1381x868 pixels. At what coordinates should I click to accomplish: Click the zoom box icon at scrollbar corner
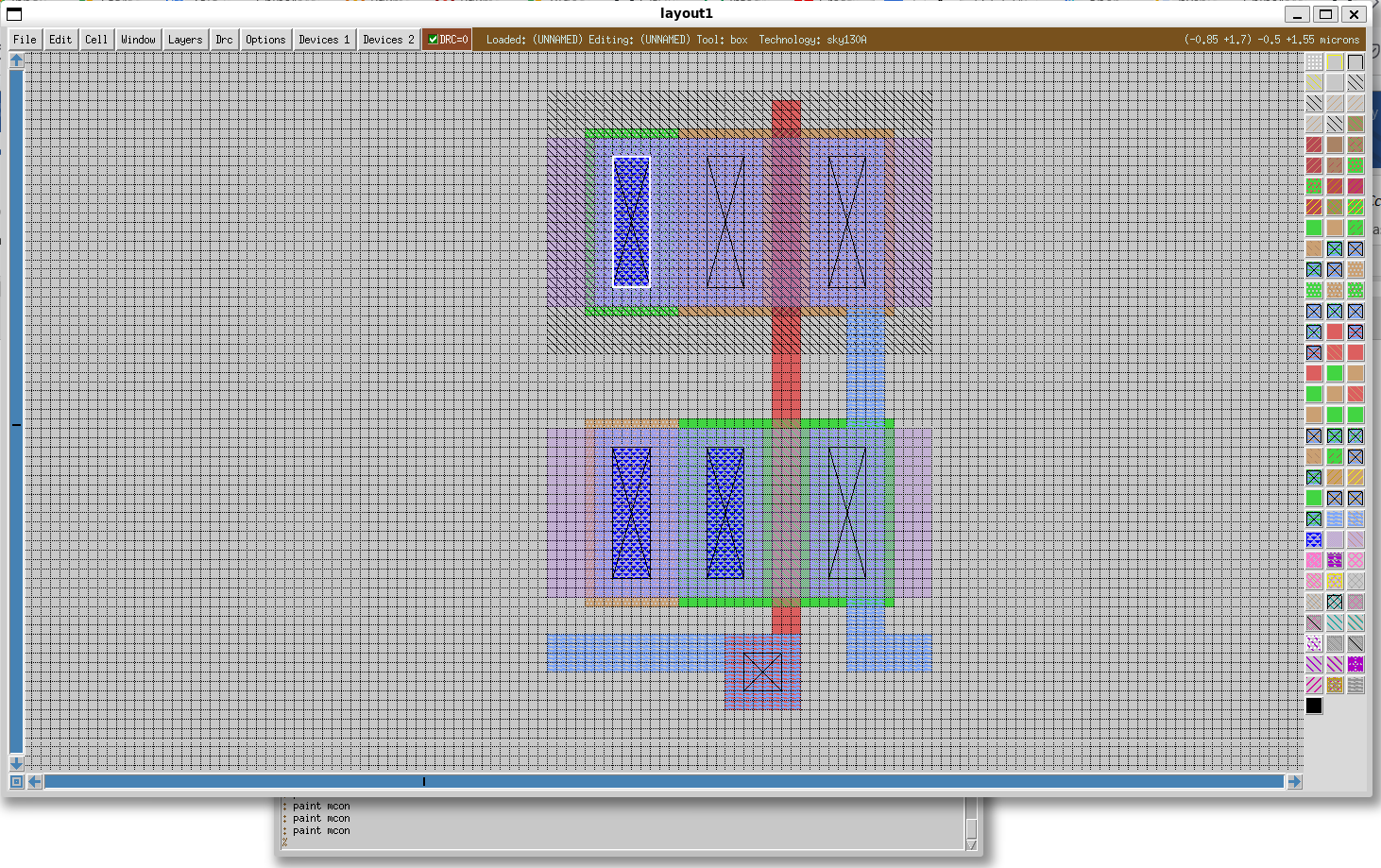pos(16,781)
